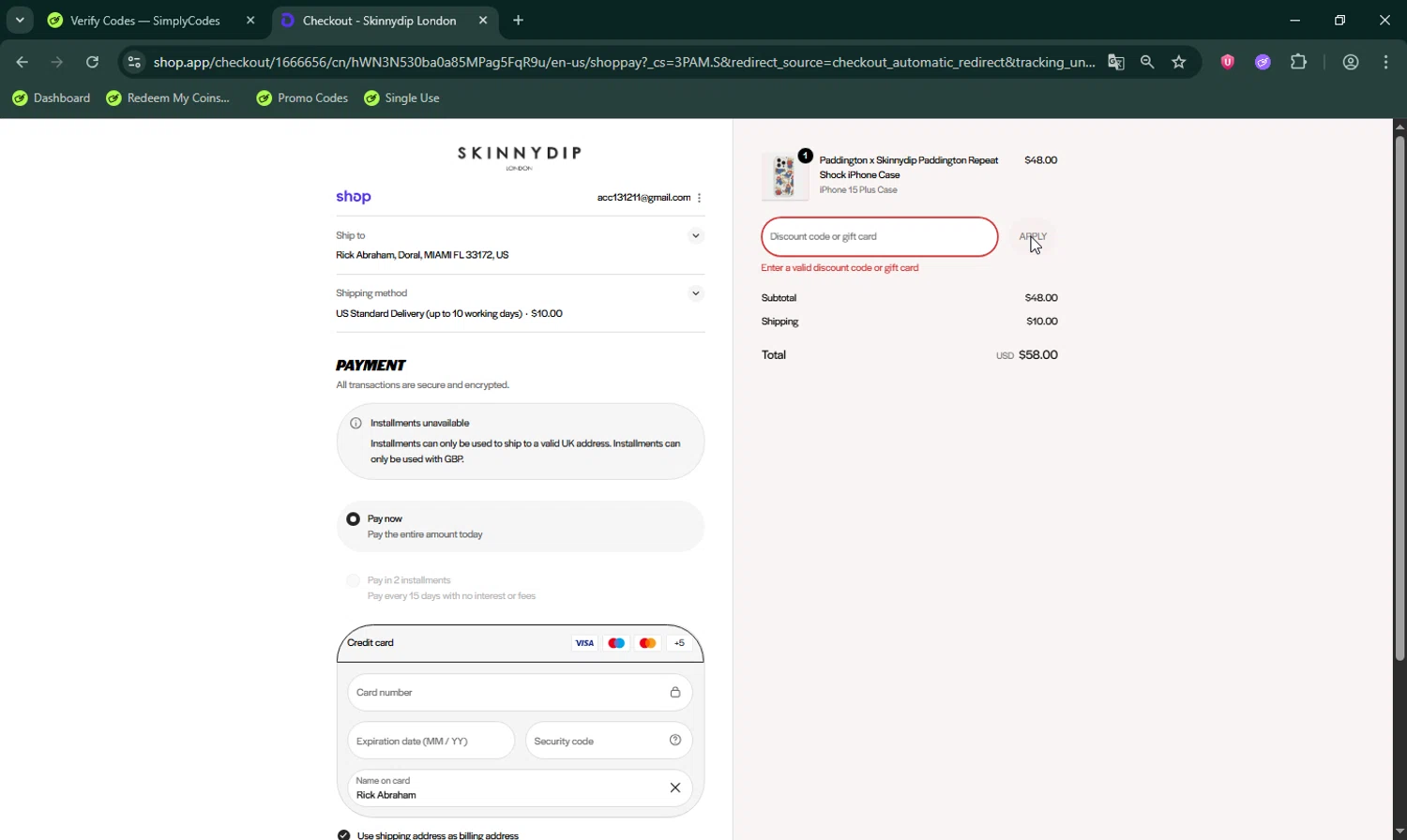The image size is (1407, 840).
Task: Click the security code help icon
Action: coord(674,741)
